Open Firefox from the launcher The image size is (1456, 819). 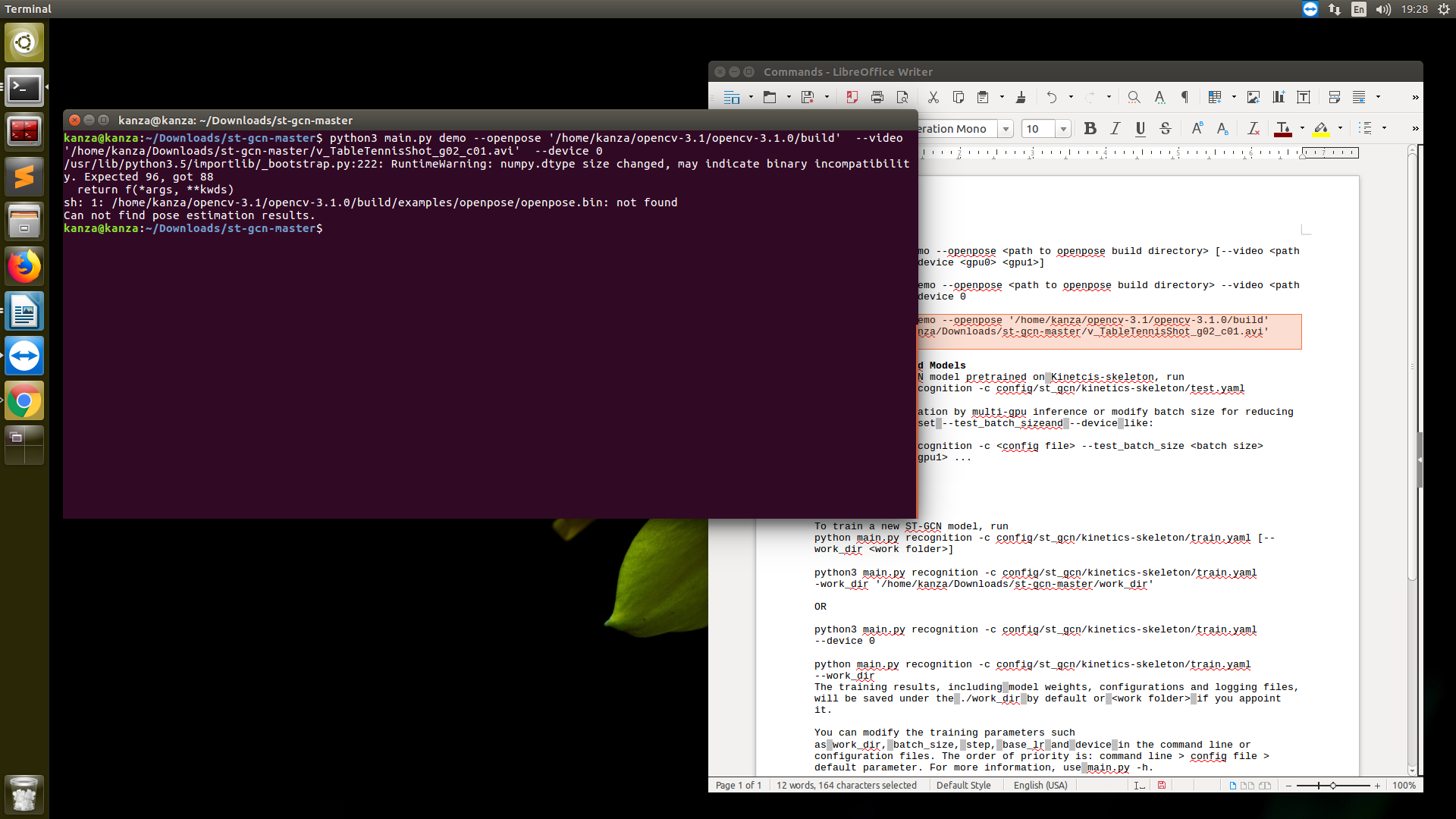(24, 266)
